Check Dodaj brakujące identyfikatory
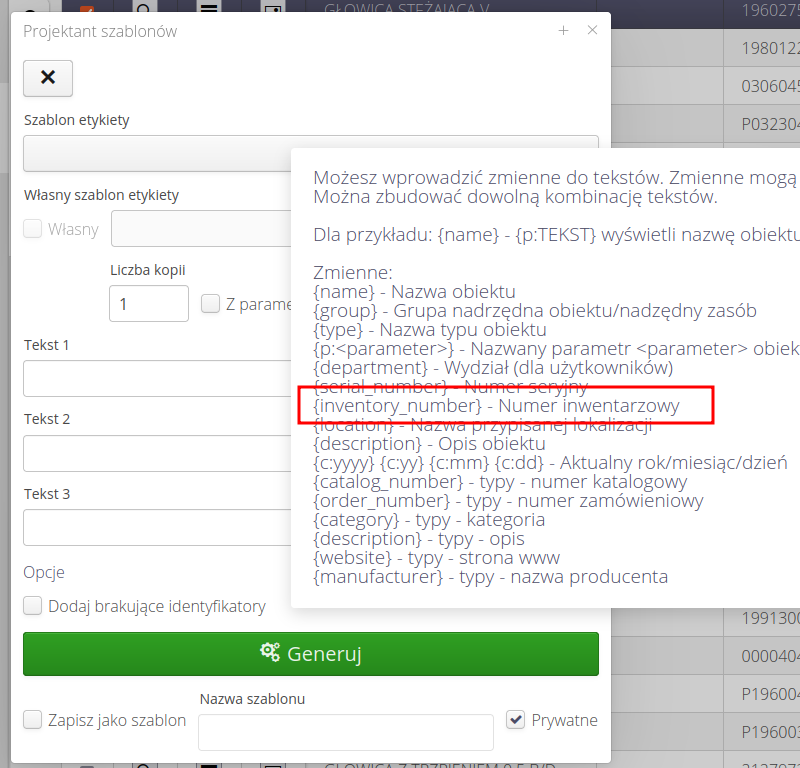The width and height of the screenshot is (800, 768). [33, 606]
